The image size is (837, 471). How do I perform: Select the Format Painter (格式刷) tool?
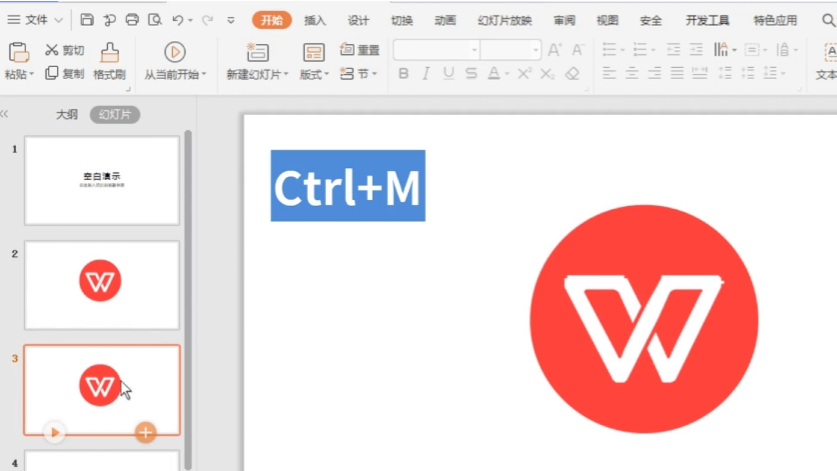coord(109,61)
